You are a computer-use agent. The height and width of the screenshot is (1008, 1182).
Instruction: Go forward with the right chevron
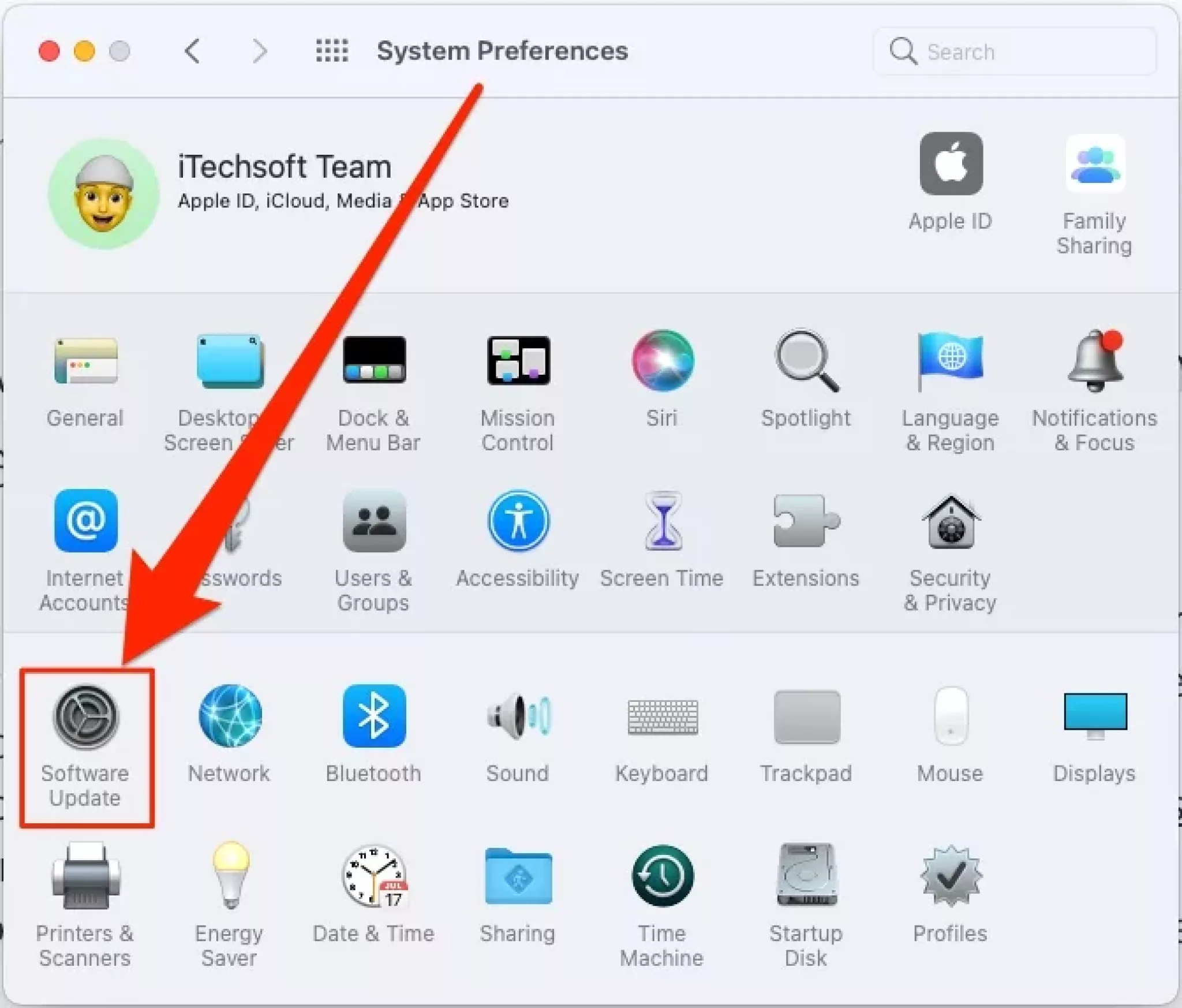click(260, 51)
